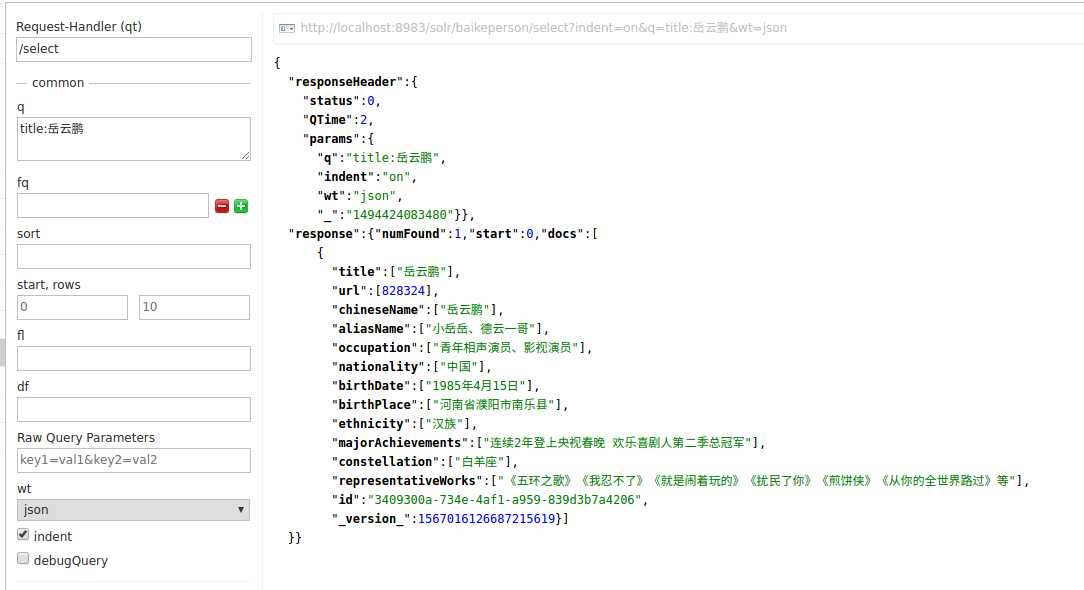
Task: Open the wt format dropdown
Action: click(x=133, y=510)
